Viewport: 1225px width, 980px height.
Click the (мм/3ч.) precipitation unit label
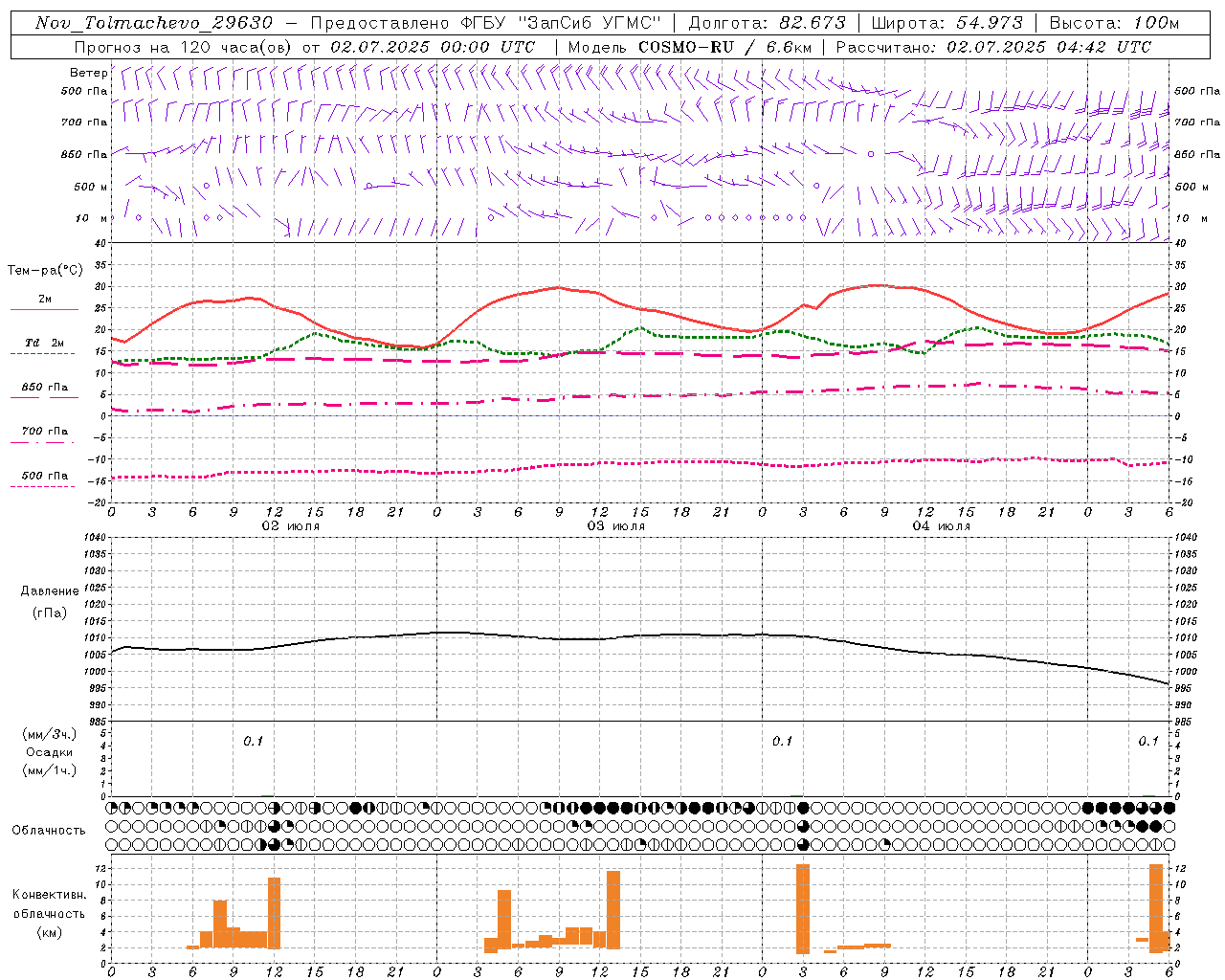(51, 735)
